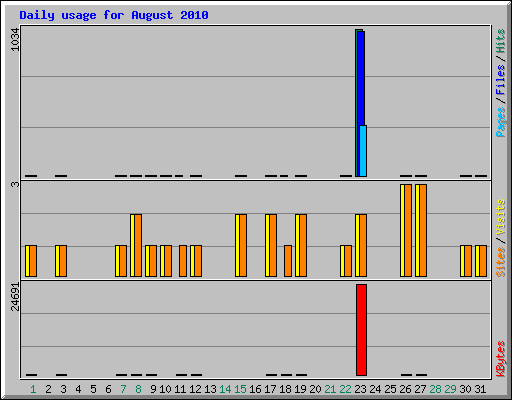Click the orange Sites bar for day 31

point(483,261)
